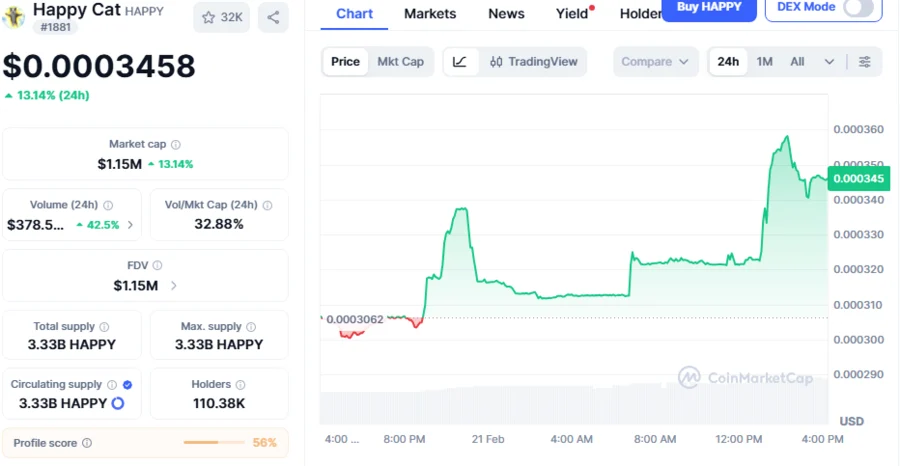Open chart filter settings icon
This screenshot has height=466, width=900.
click(x=865, y=62)
